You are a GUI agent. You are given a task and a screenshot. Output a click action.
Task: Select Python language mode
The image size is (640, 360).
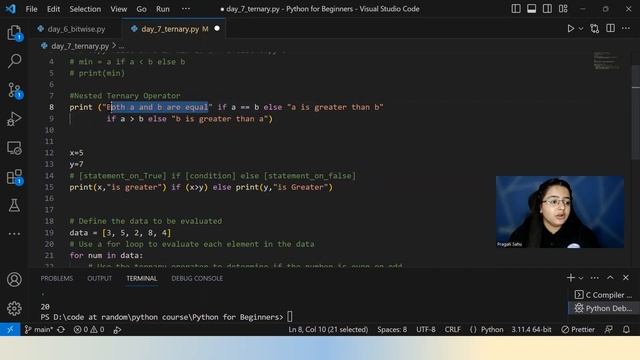pos(487,329)
